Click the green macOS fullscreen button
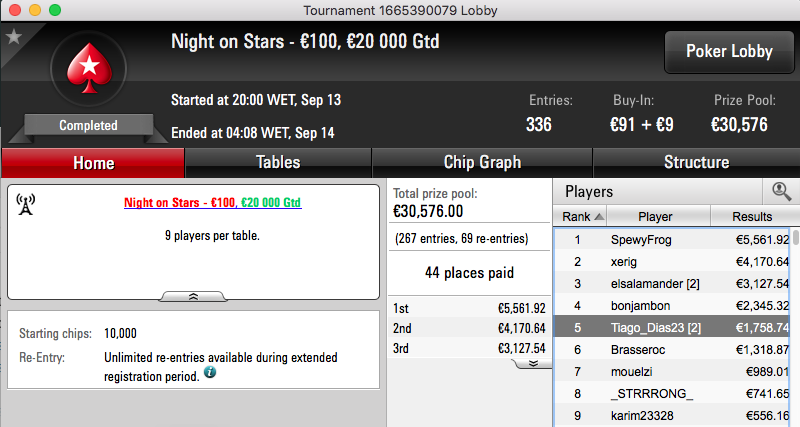800x427 pixels. [x=55, y=10]
